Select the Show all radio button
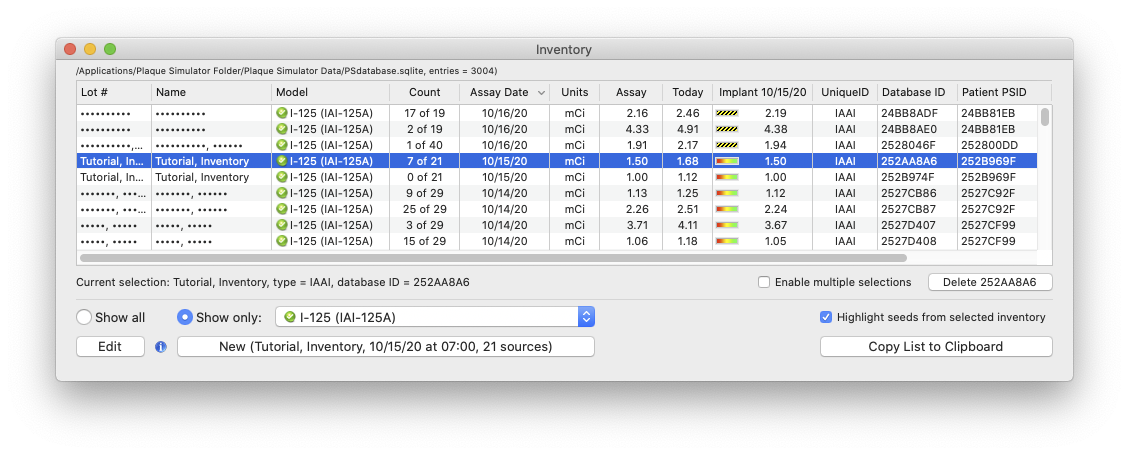Viewport: 1129px width, 455px height. [x=84, y=317]
